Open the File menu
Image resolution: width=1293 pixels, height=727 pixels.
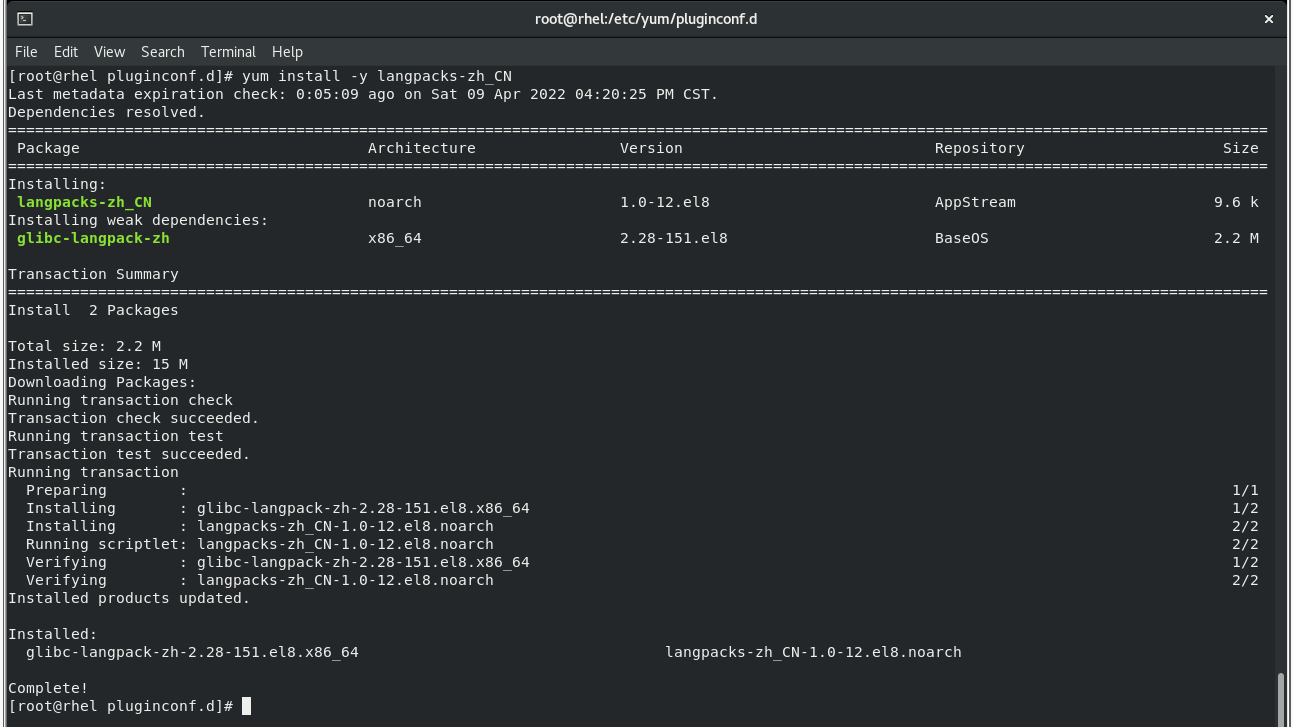click(25, 51)
